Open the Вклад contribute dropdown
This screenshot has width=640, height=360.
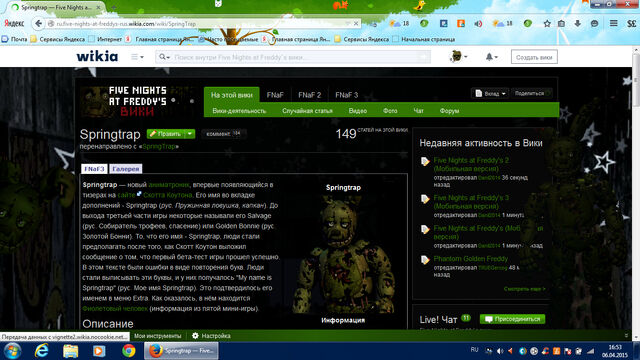click(x=490, y=93)
